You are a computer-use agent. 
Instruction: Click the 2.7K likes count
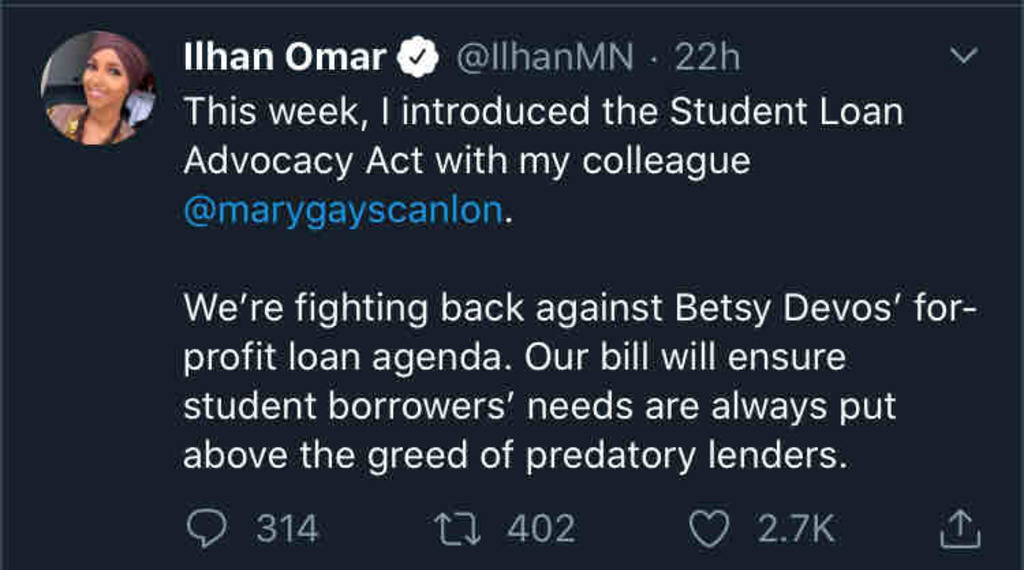point(795,528)
